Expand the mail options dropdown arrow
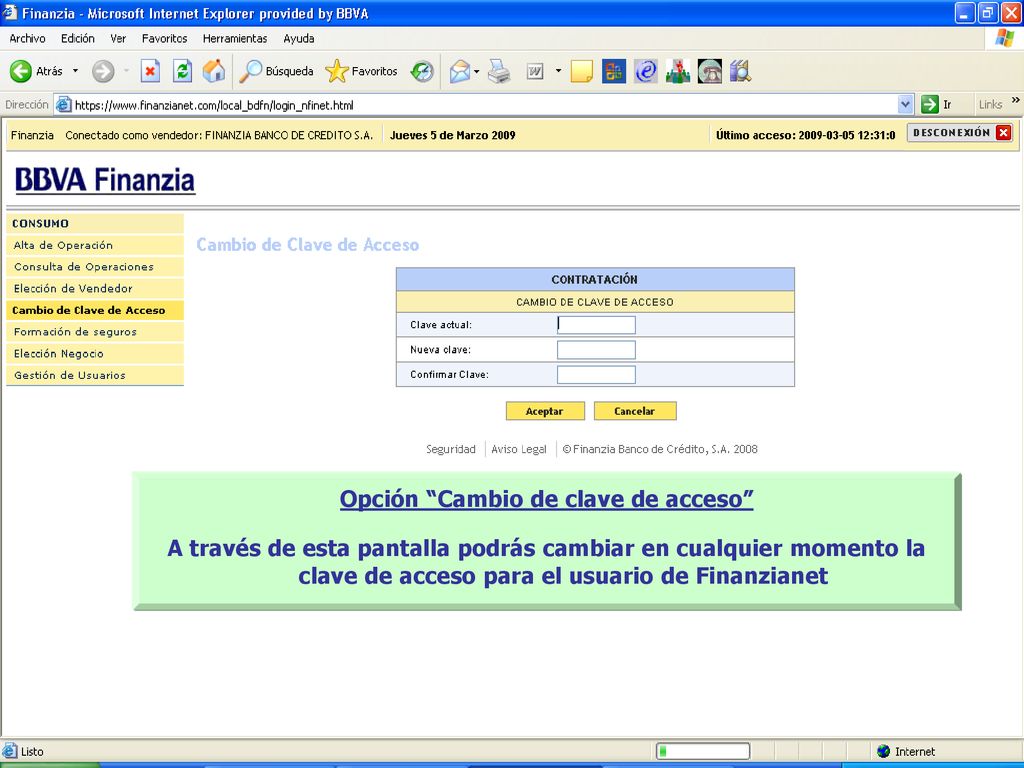 (477, 71)
